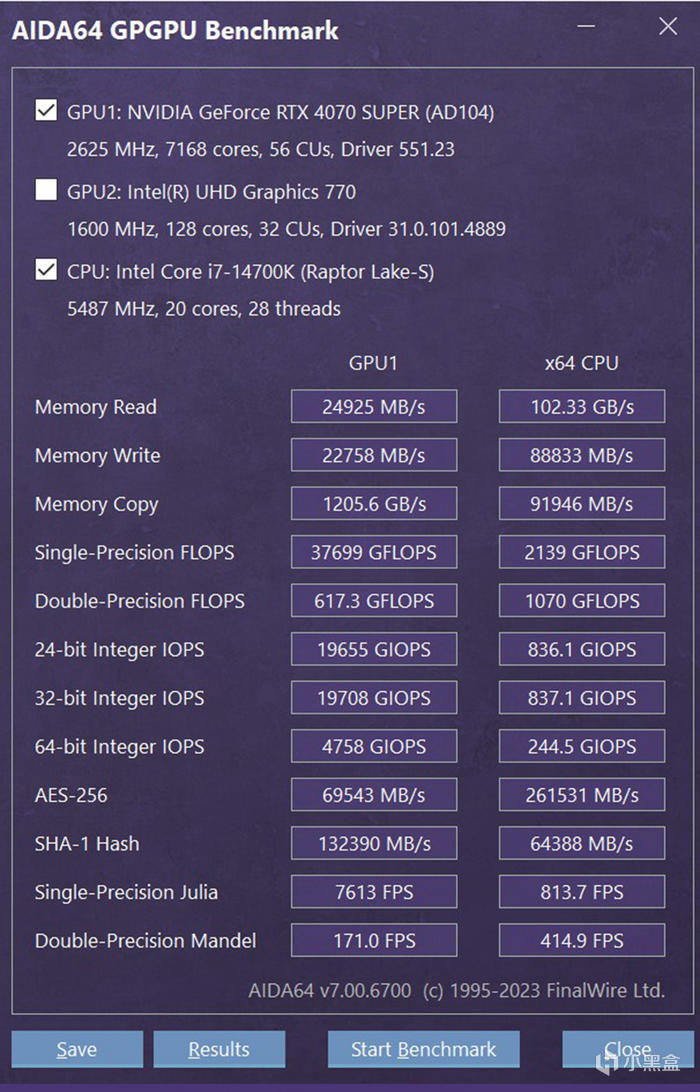The height and width of the screenshot is (1092, 700).
Task: Select the x64 CPU Double-Precision FLOPS field
Action: [581, 601]
